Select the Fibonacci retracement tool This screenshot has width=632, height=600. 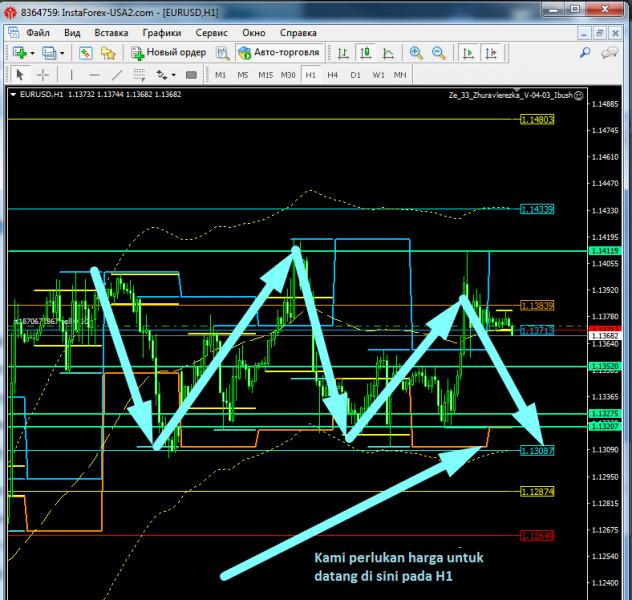[139, 75]
